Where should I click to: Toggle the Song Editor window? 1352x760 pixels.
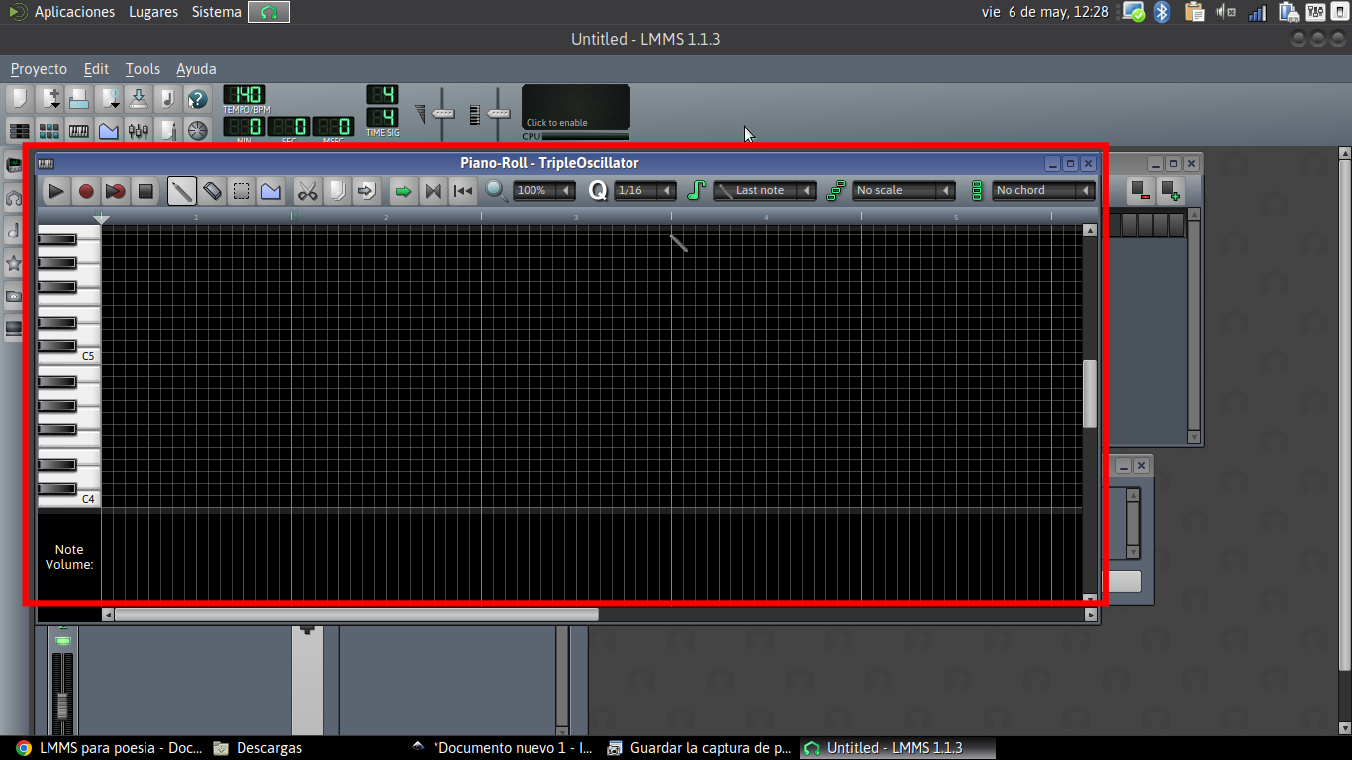point(18,130)
